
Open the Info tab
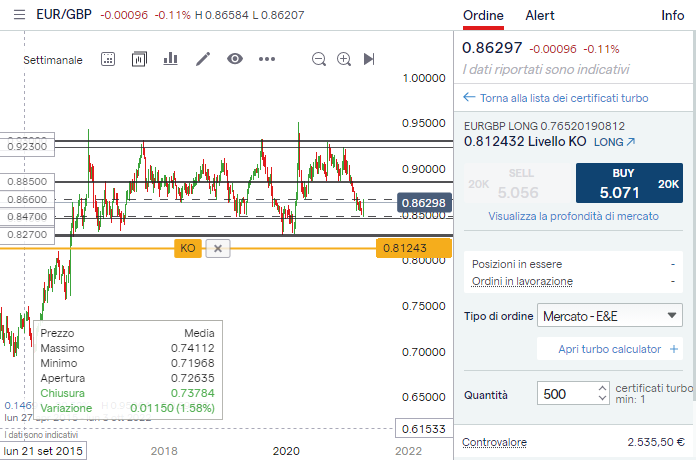pyautogui.click(x=673, y=16)
